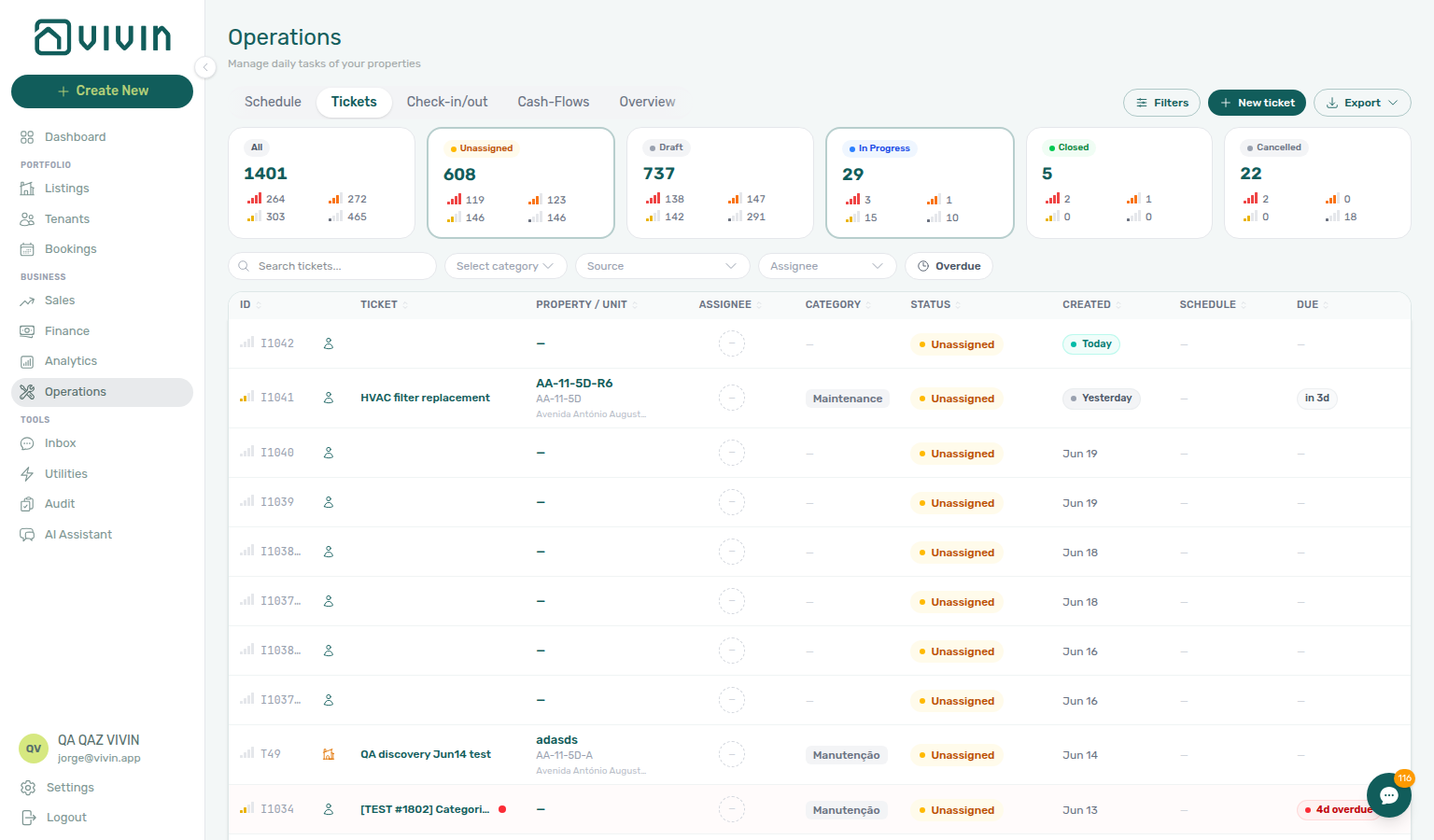Open the Cash-Flows tab
Image resolution: width=1434 pixels, height=840 pixels.
click(x=554, y=102)
